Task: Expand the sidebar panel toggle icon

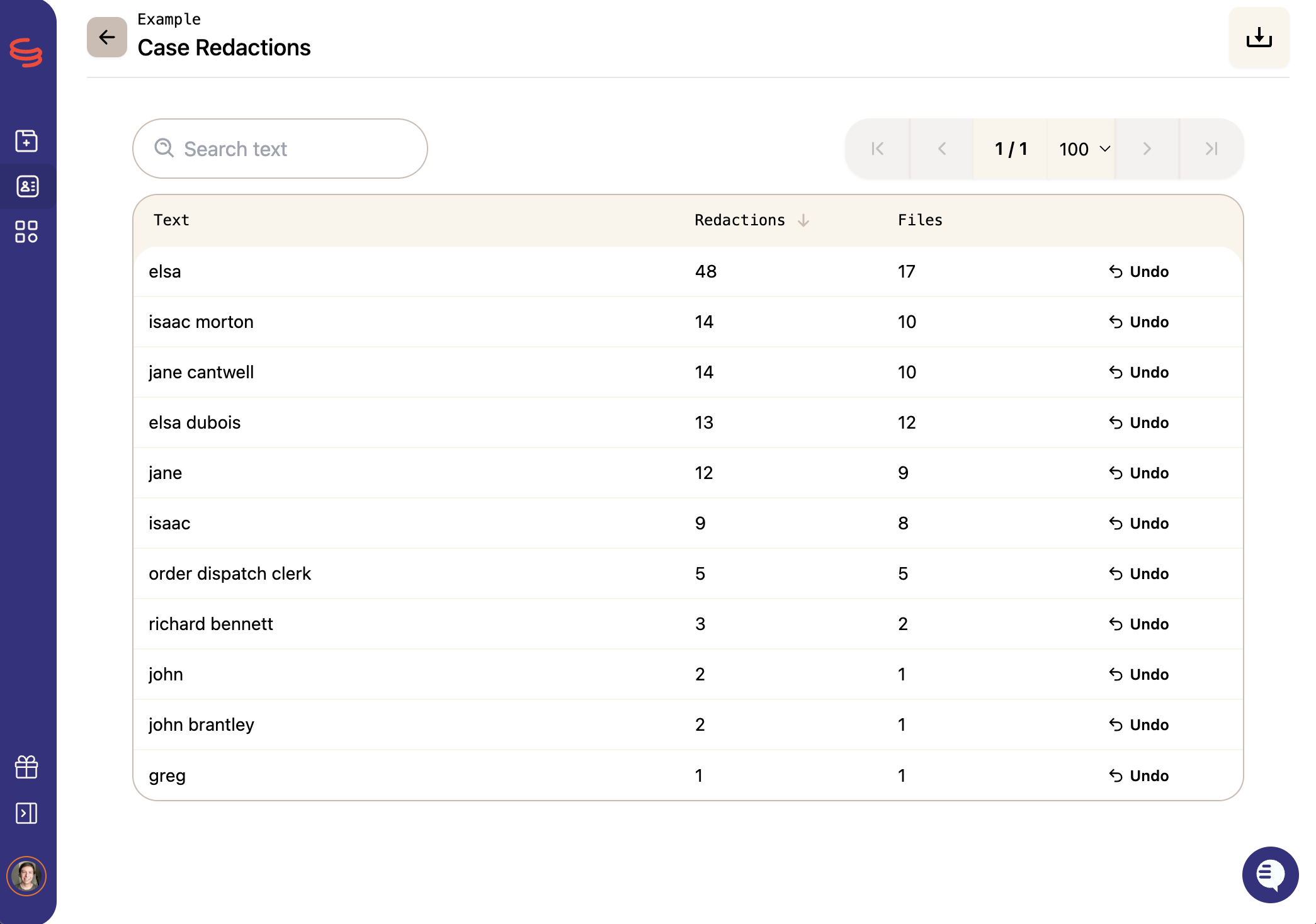Action: [26, 813]
